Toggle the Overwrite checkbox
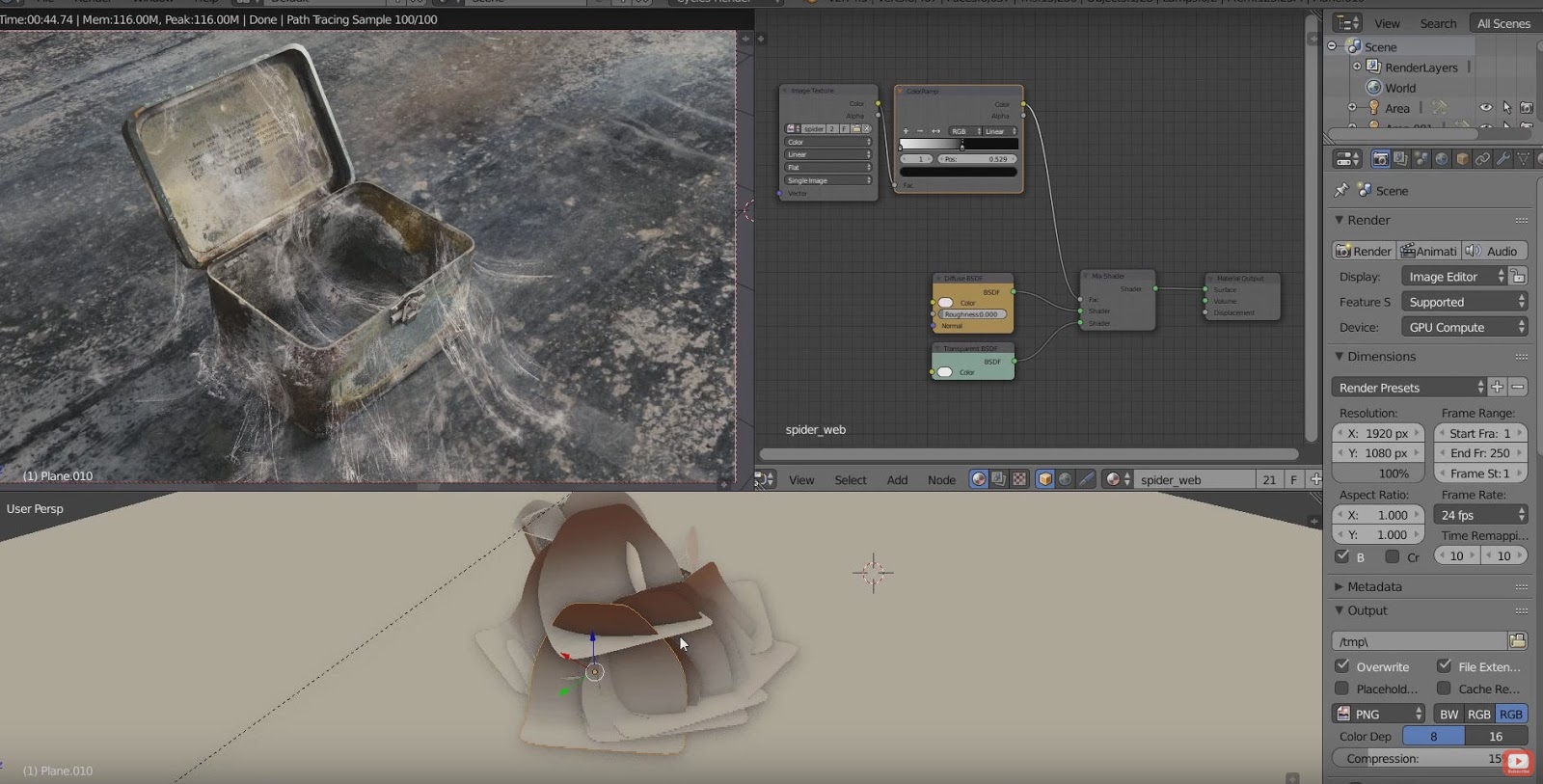1543x784 pixels. point(1341,665)
